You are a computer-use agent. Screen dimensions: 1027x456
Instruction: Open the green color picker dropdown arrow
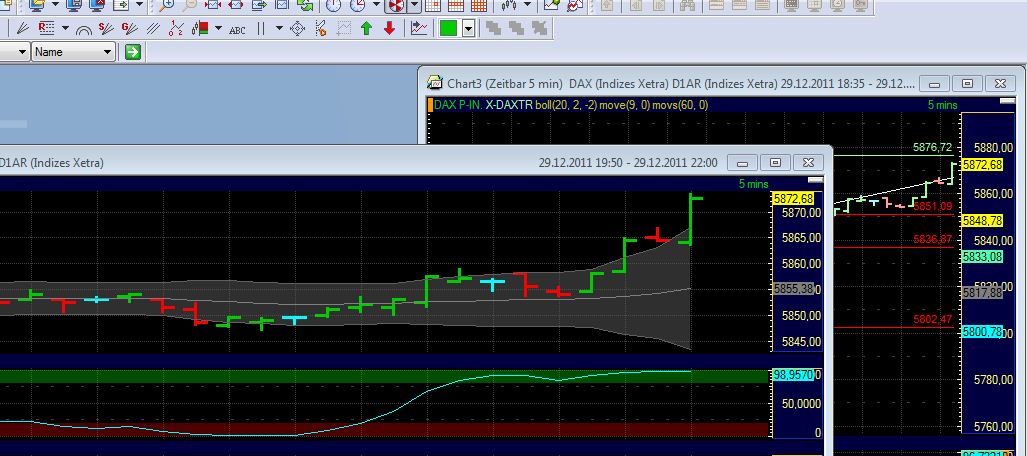(x=469, y=28)
